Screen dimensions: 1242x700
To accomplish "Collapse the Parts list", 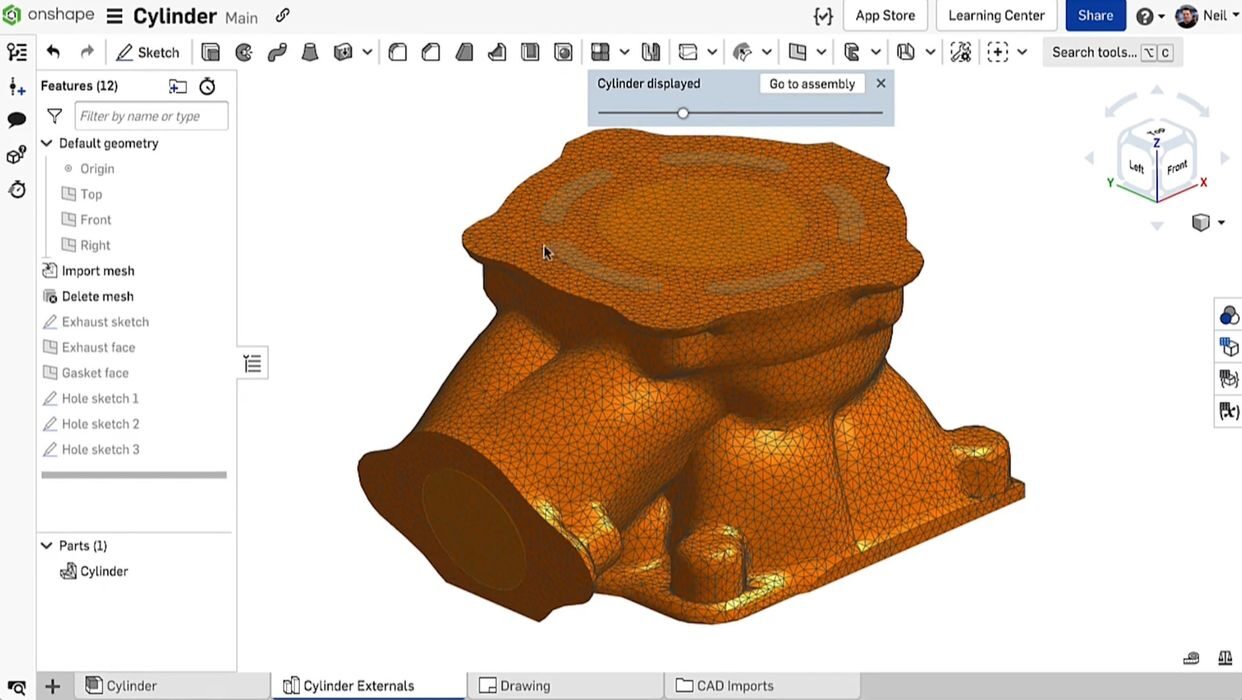I will click(46, 545).
